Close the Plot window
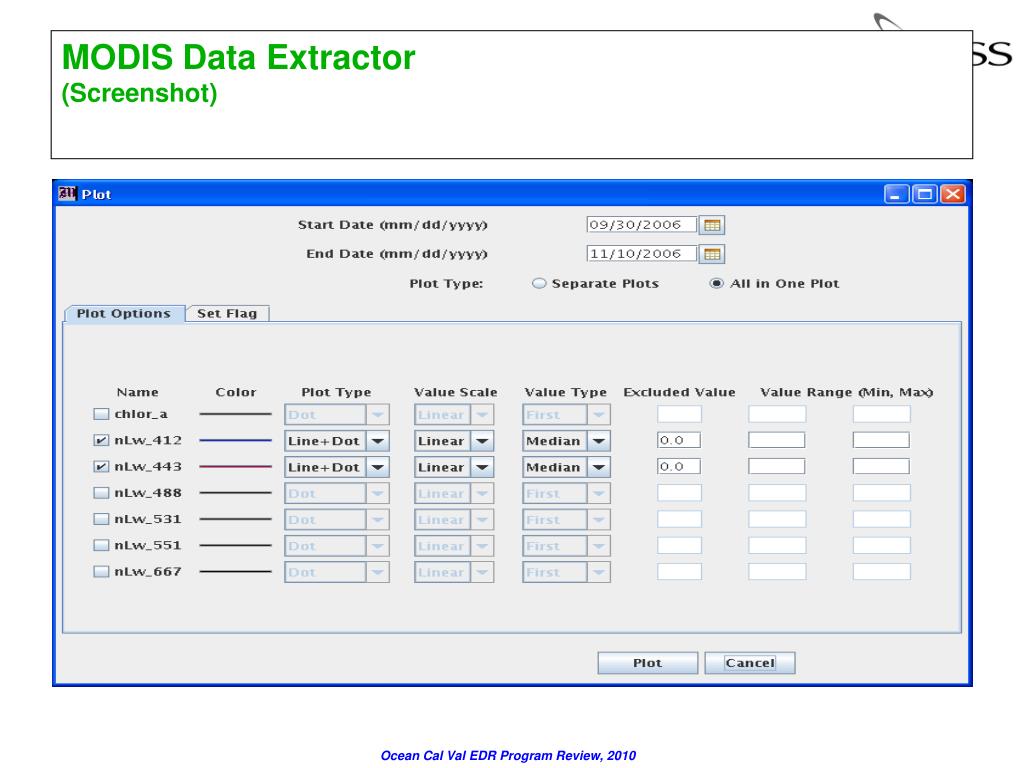Screen dimensions: 1024x768 point(953,194)
